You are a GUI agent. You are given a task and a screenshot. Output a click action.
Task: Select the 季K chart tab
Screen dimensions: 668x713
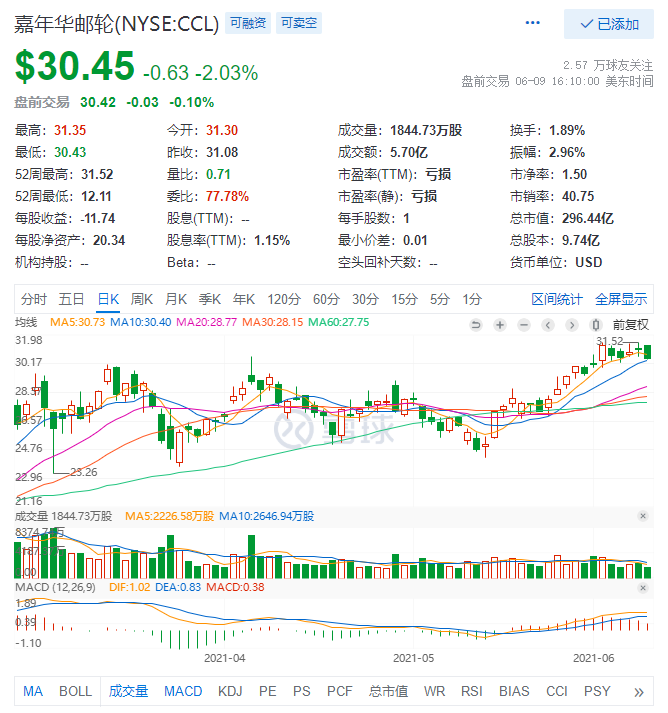(210, 299)
